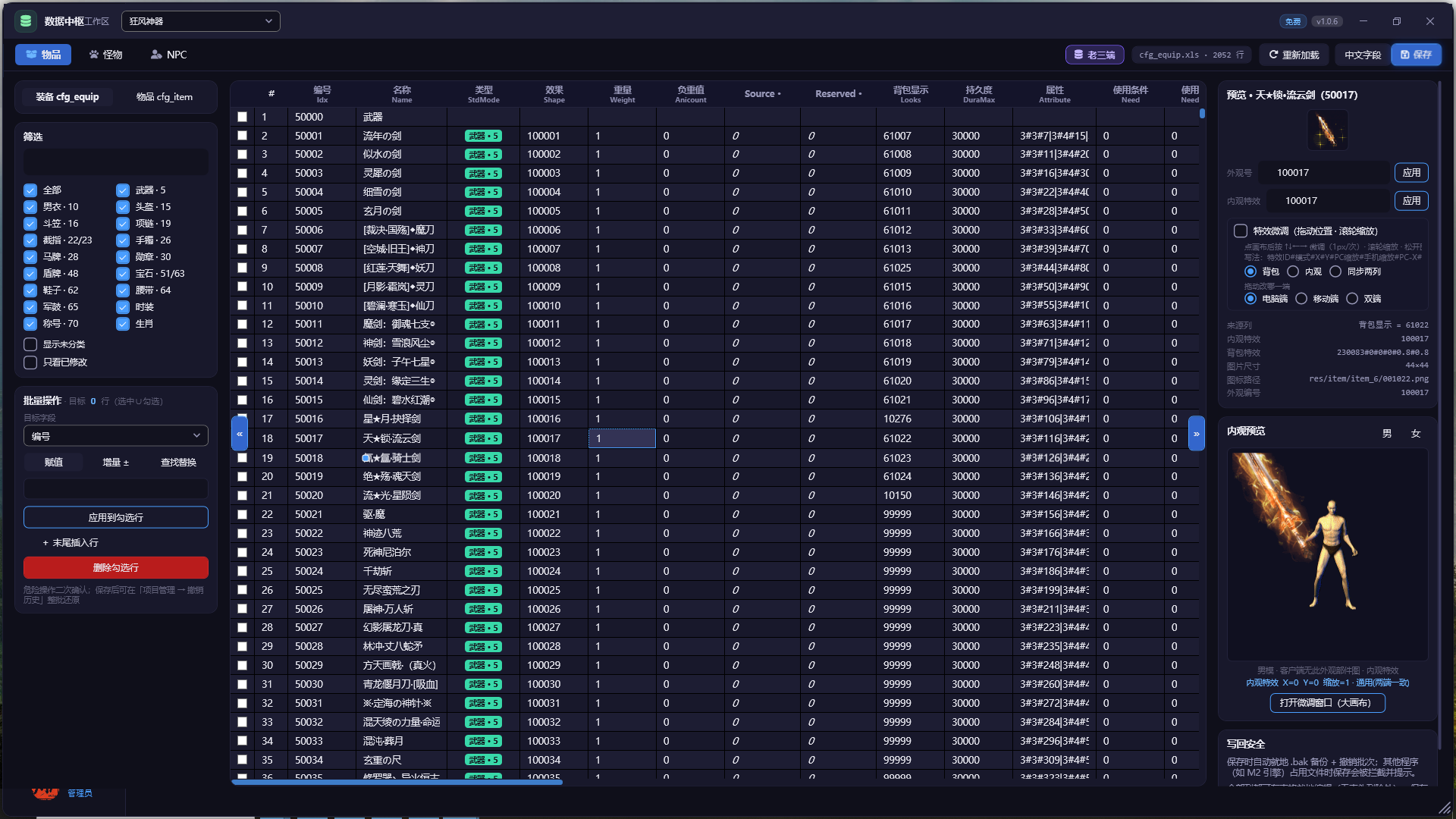
Task: Click the 应用到勾选行 button
Action: (x=116, y=518)
